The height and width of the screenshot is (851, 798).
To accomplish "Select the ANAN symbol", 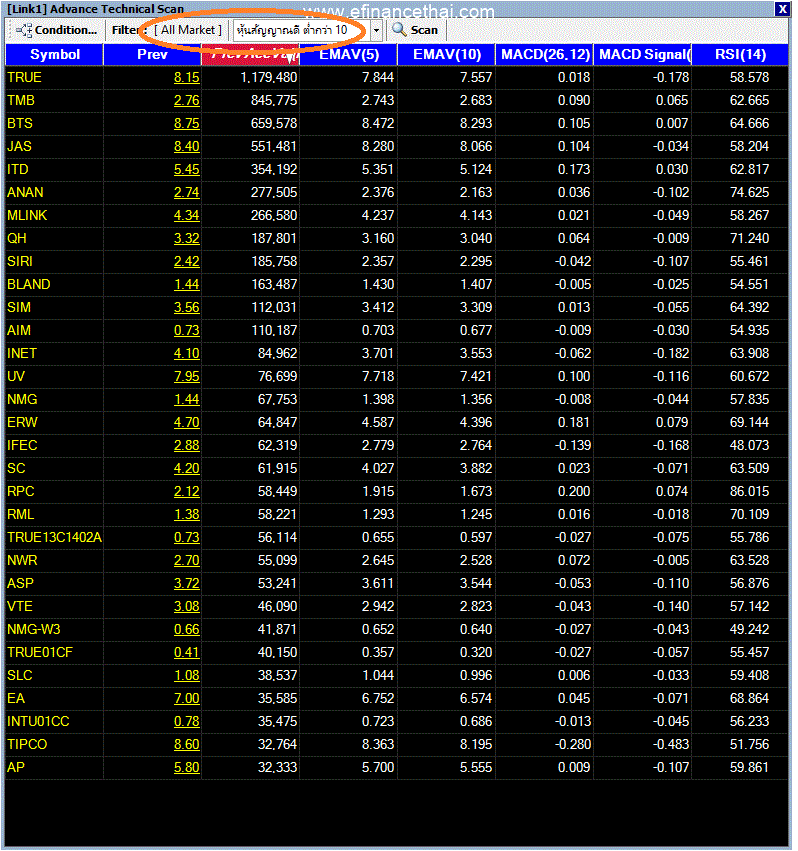I will coord(26,192).
